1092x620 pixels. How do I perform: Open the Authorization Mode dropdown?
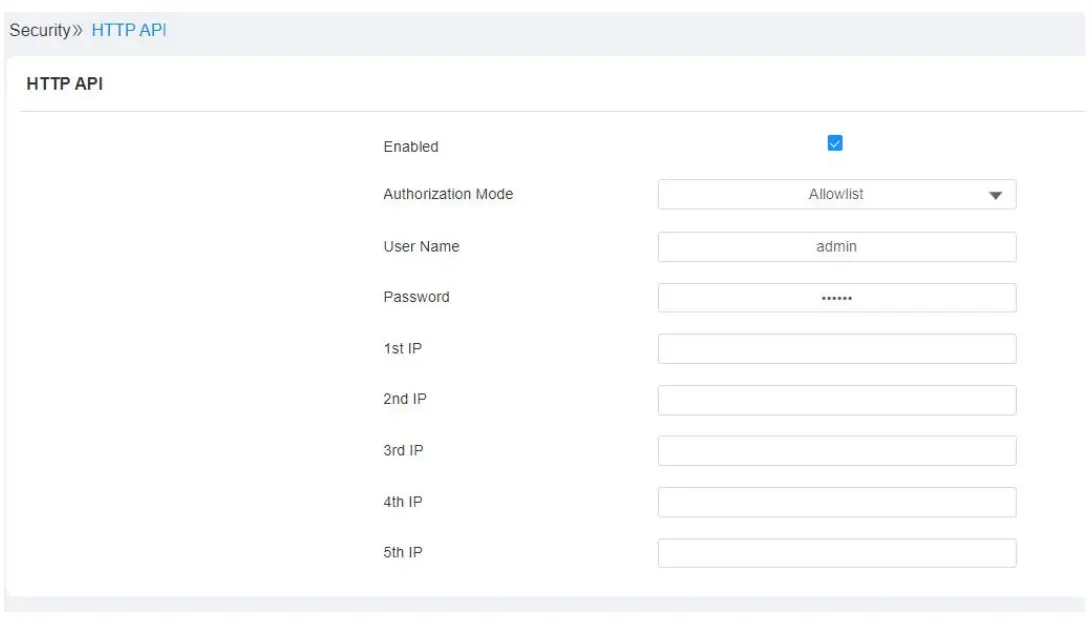click(836, 195)
